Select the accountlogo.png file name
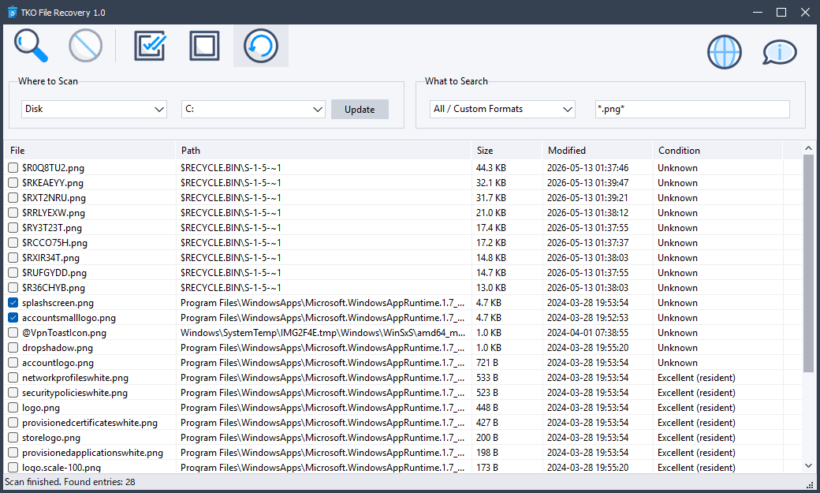 click(x=58, y=363)
